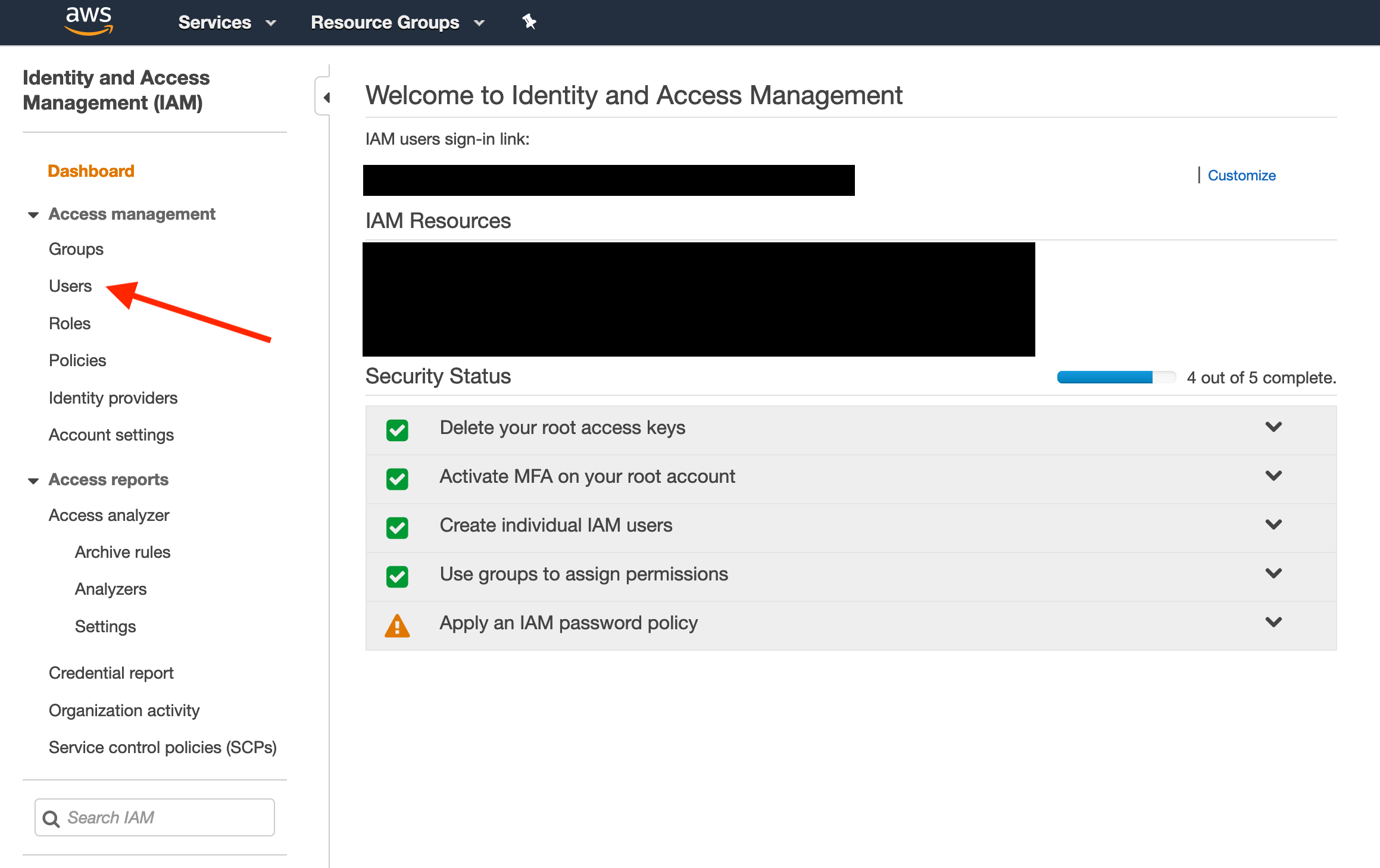Screen dimensions: 1380x868
Task: Click green check for Delete your root access keys
Action: pyautogui.click(x=397, y=430)
